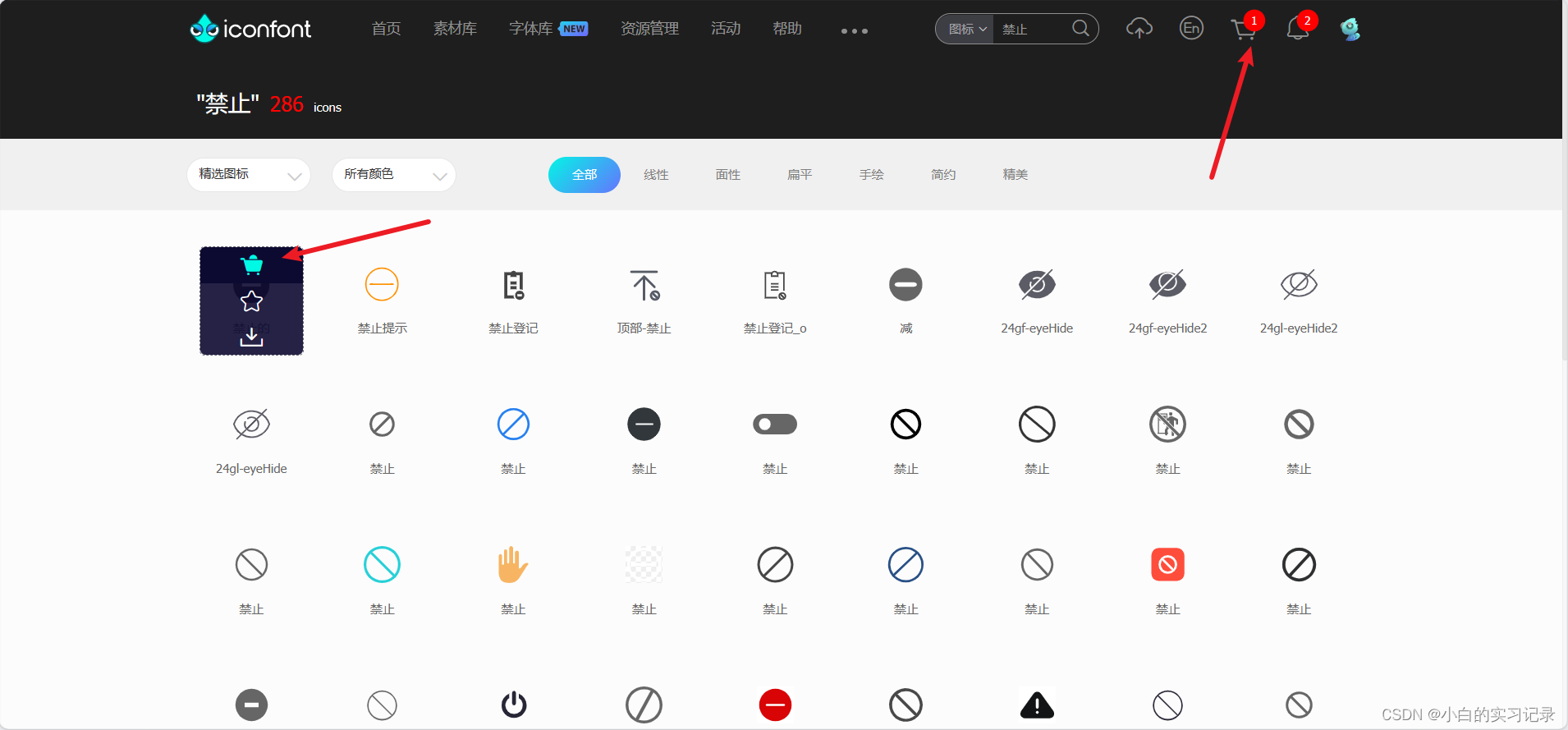Open 活动 navigation item

click(726, 29)
